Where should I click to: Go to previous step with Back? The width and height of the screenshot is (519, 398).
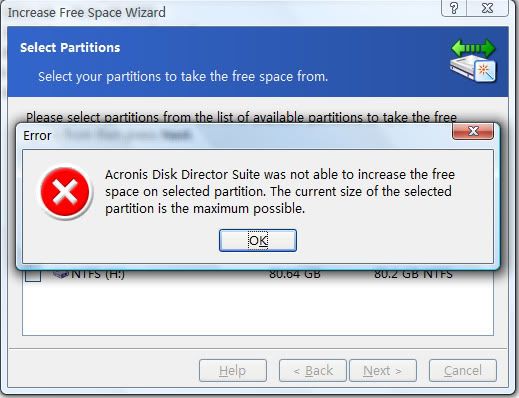[x=313, y=370]
